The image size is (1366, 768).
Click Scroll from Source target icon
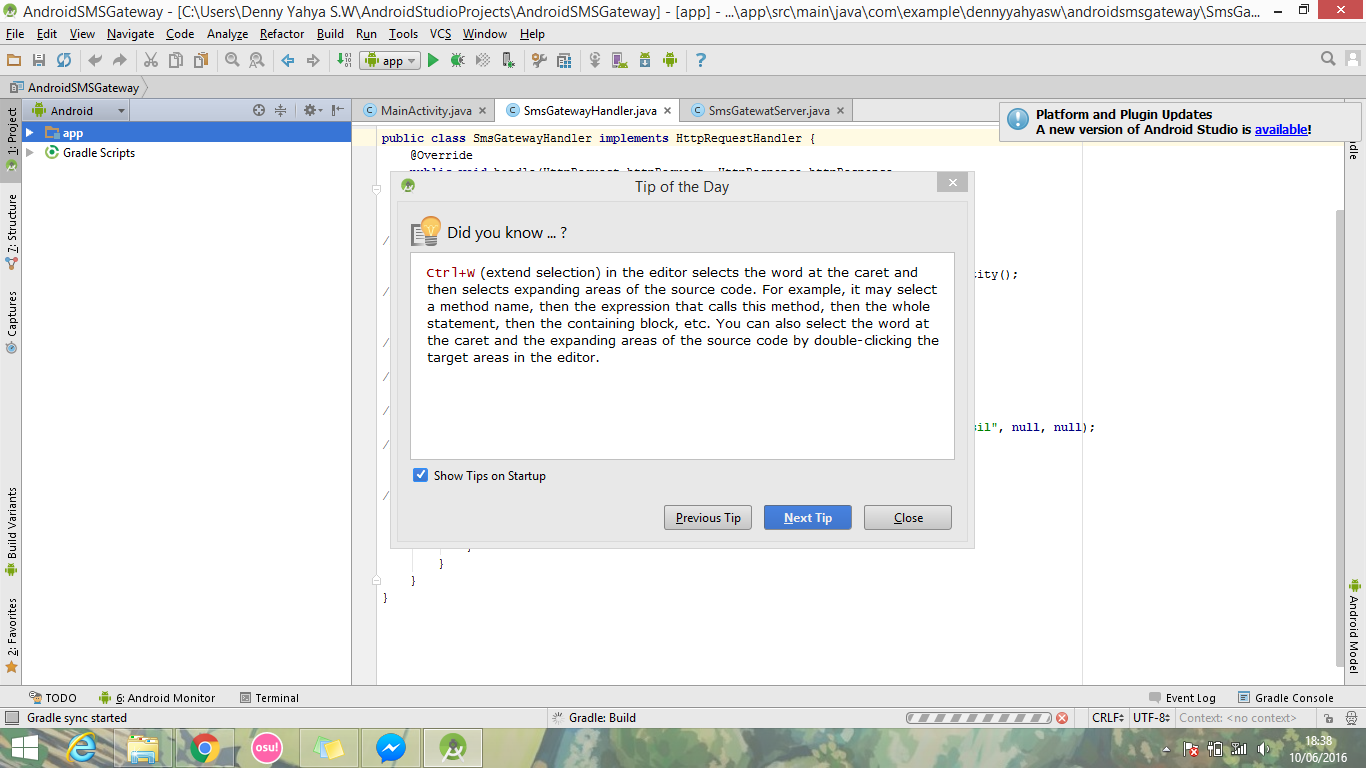(259, 110)
